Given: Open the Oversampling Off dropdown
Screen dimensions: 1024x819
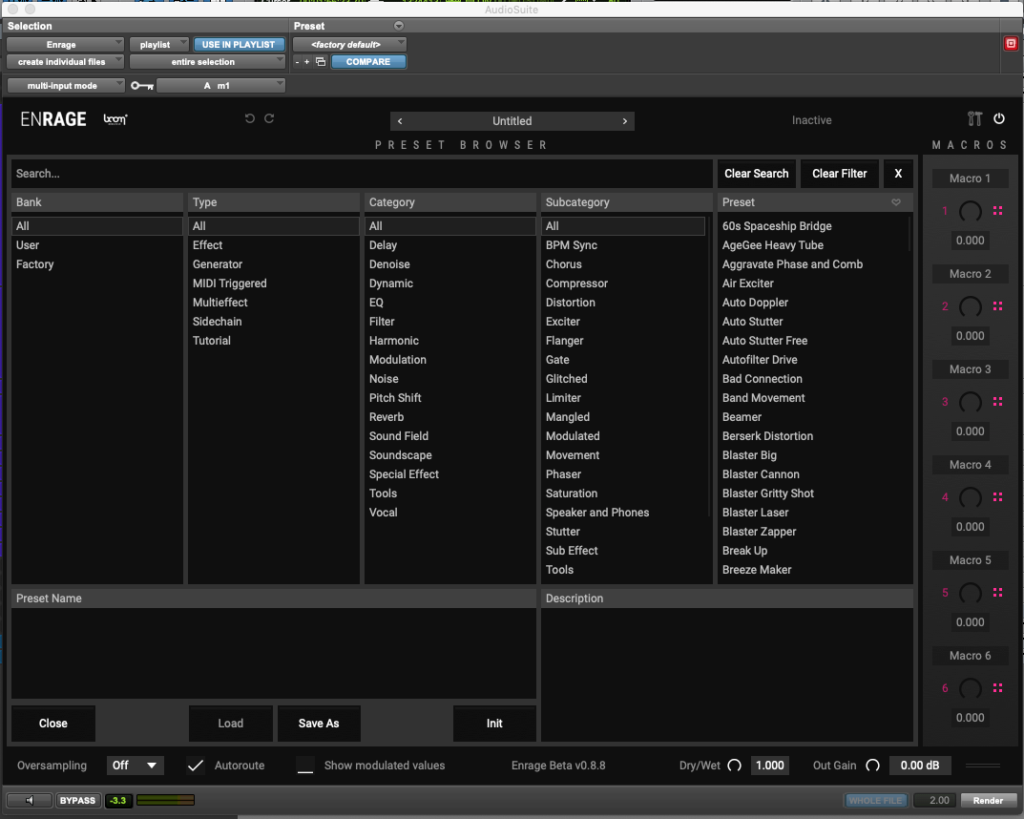Looking at the screenshot, I should [x=135, y=765].
